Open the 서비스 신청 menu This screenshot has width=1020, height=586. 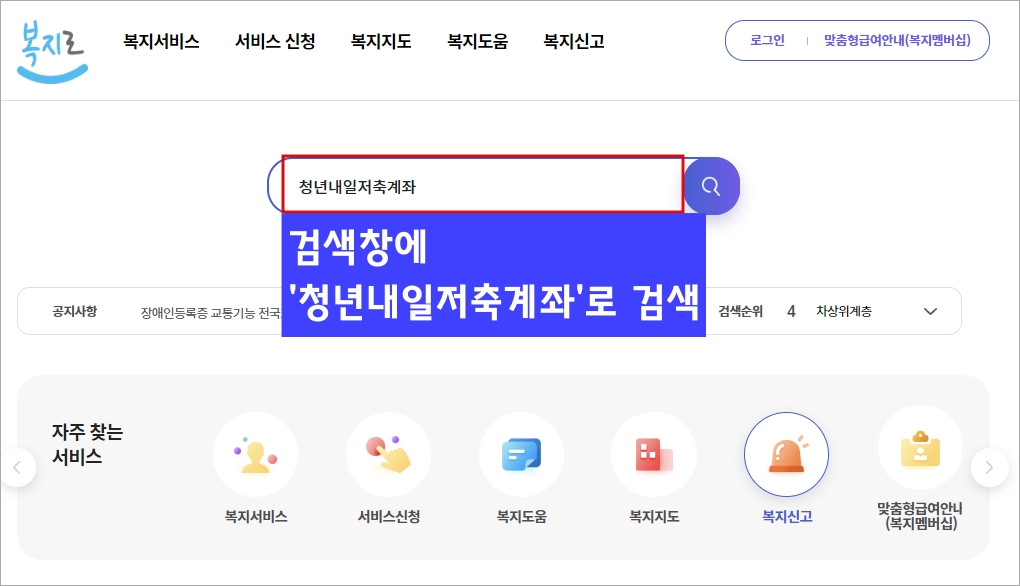(274, 42)
